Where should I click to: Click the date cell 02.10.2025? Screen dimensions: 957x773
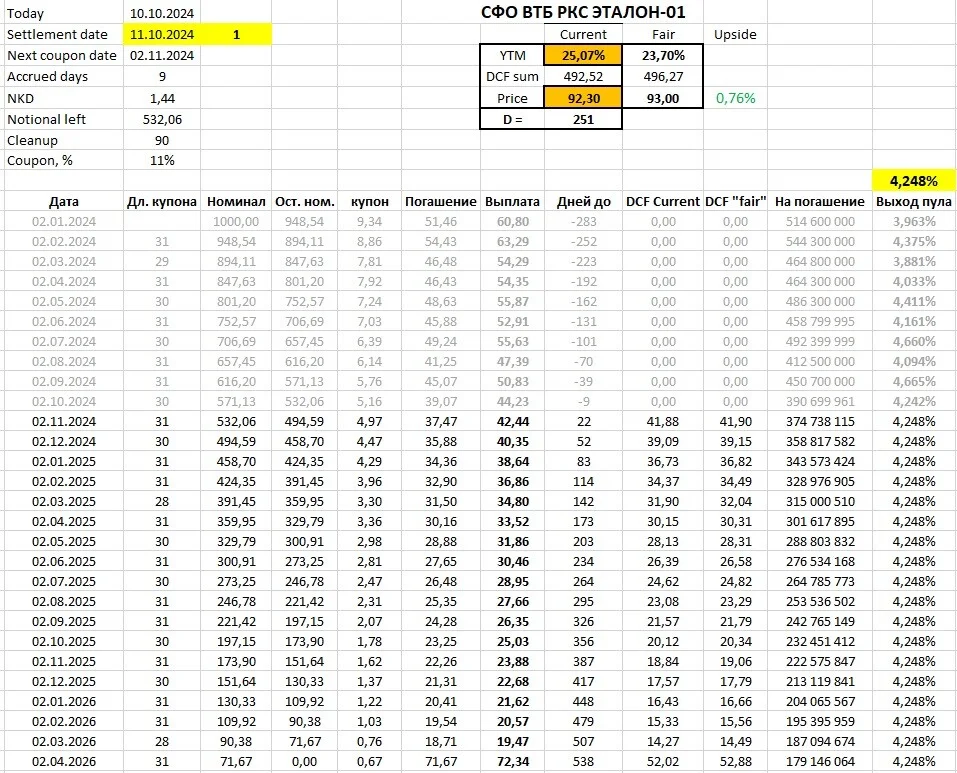click(64, 642)
